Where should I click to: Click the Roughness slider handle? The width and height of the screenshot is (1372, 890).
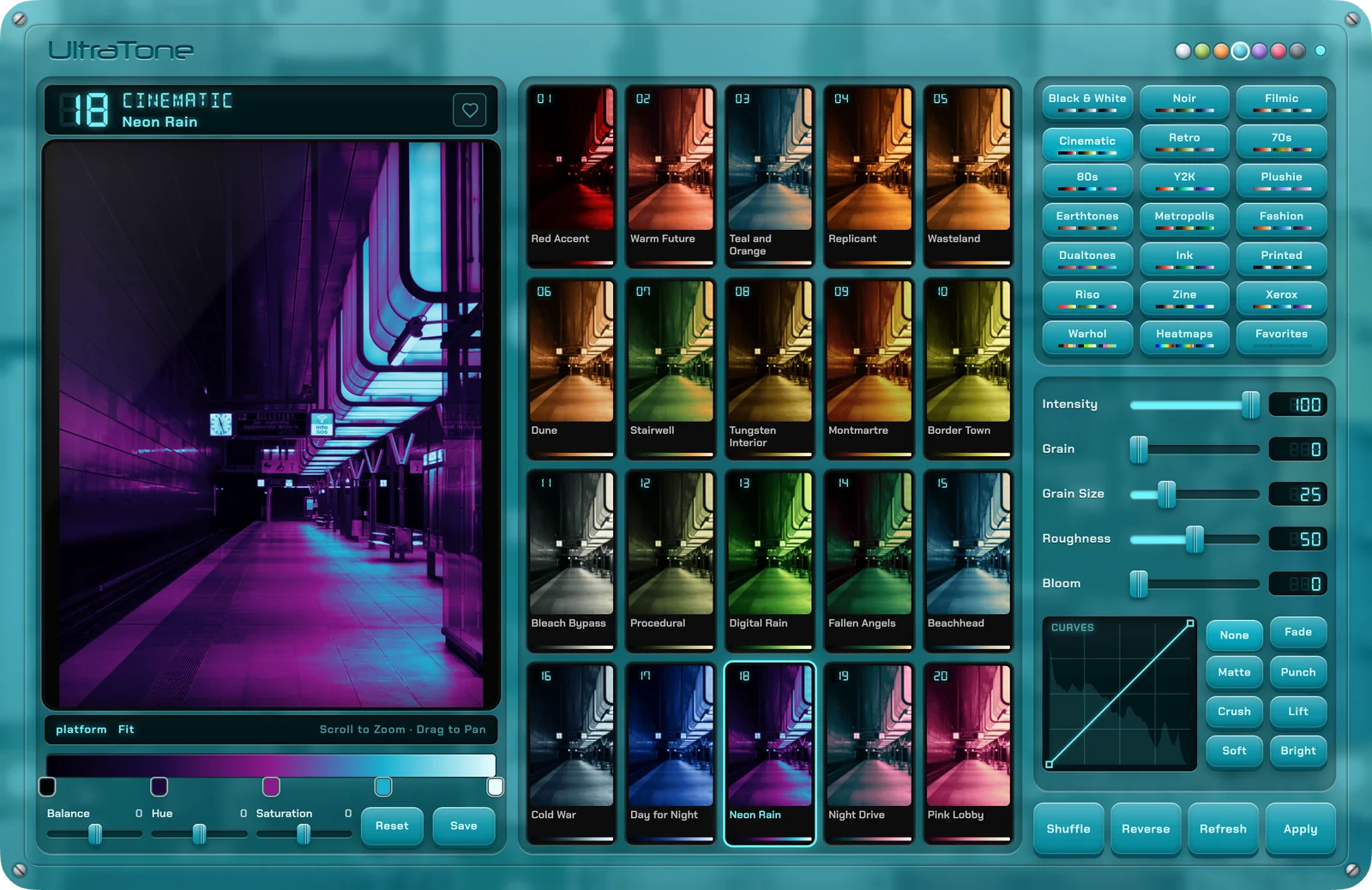[1194, 539]
